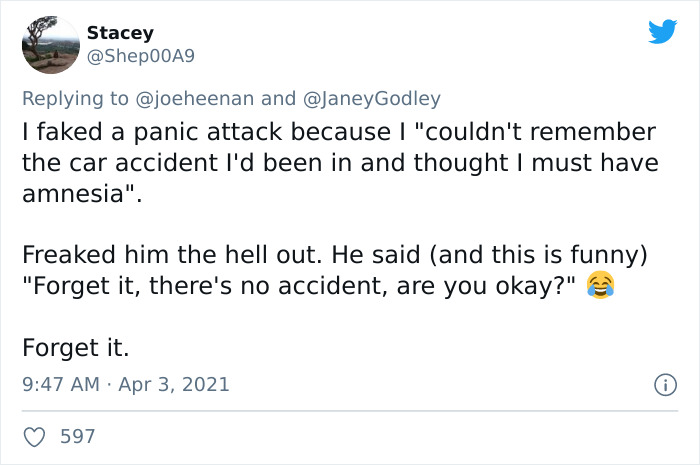The width and height of the screenshot is (700, 465).
Task: Click the final 'Forget it.' line
Action: [x=77, y=348]
